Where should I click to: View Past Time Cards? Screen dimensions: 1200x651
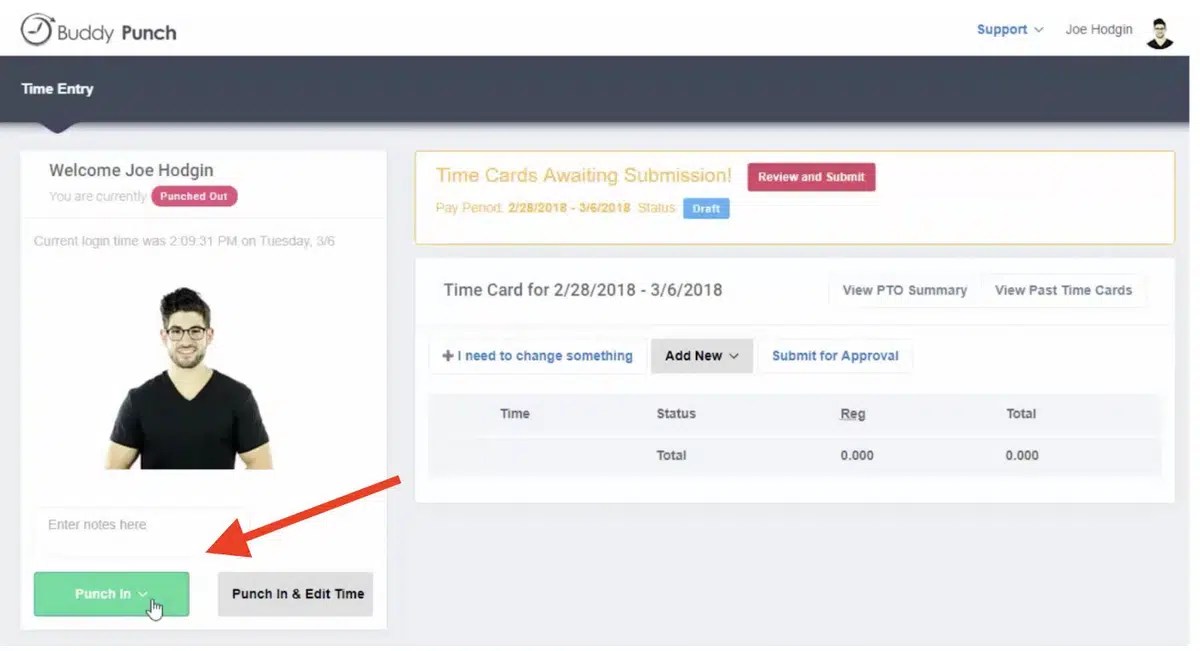(x=1063, y=290)
